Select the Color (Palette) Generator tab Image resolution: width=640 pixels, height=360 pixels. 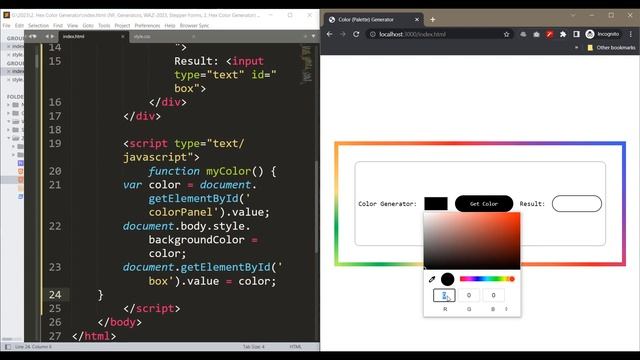pos(373,19)
